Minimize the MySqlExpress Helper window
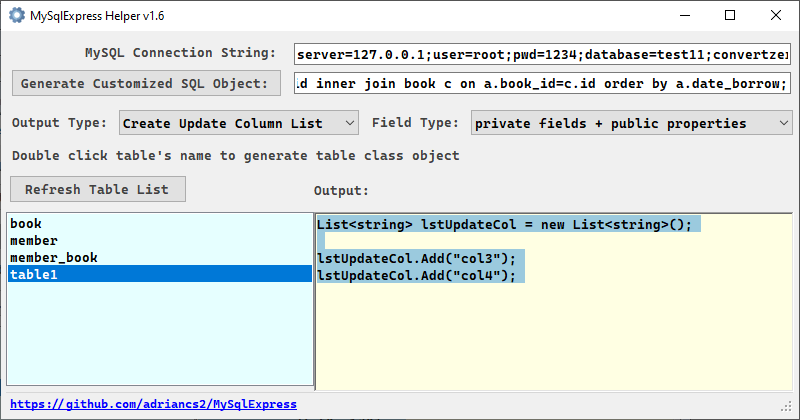The image size is (800, 420). click(685, 15)
